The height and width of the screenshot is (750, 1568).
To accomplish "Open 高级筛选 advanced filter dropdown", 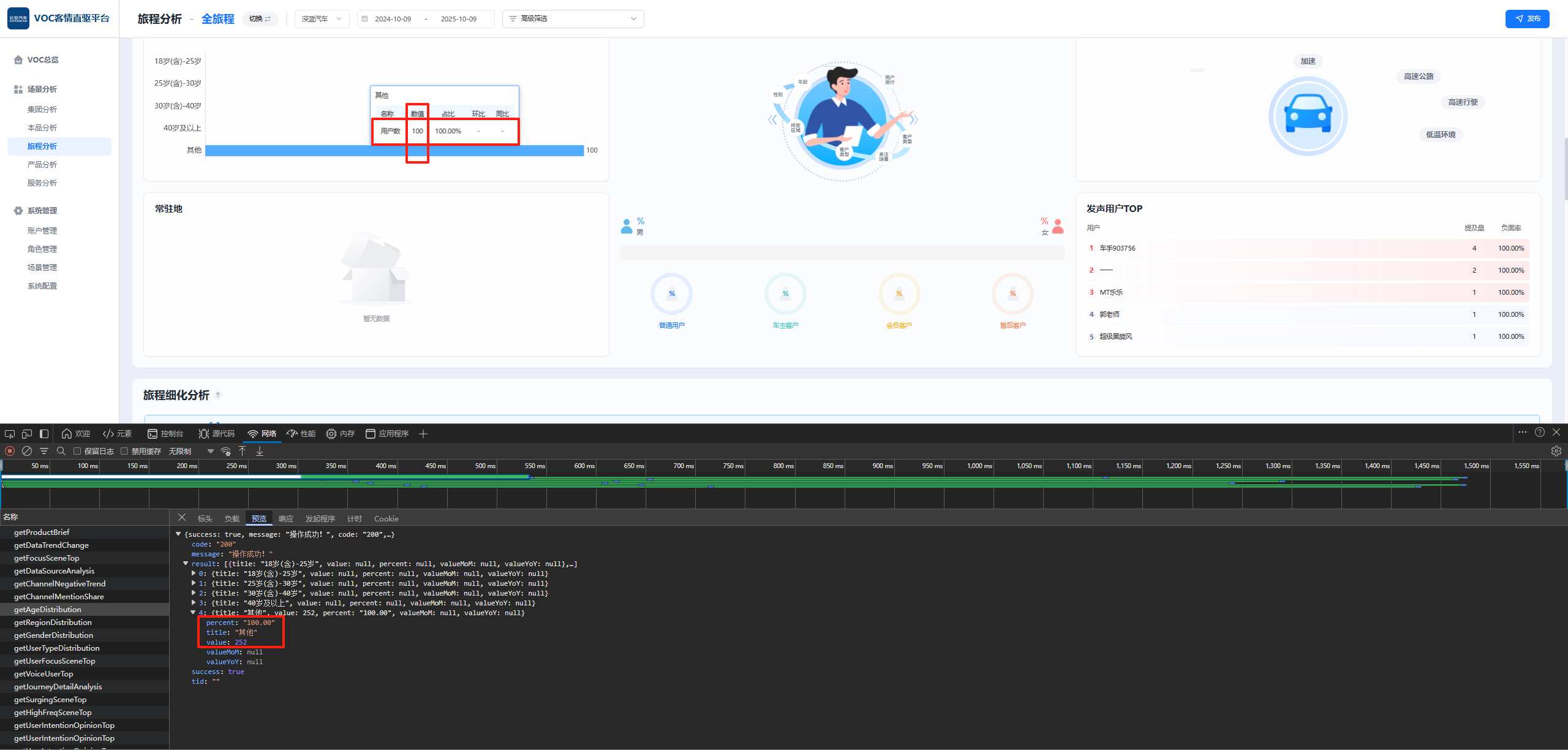I will [573, 19].
